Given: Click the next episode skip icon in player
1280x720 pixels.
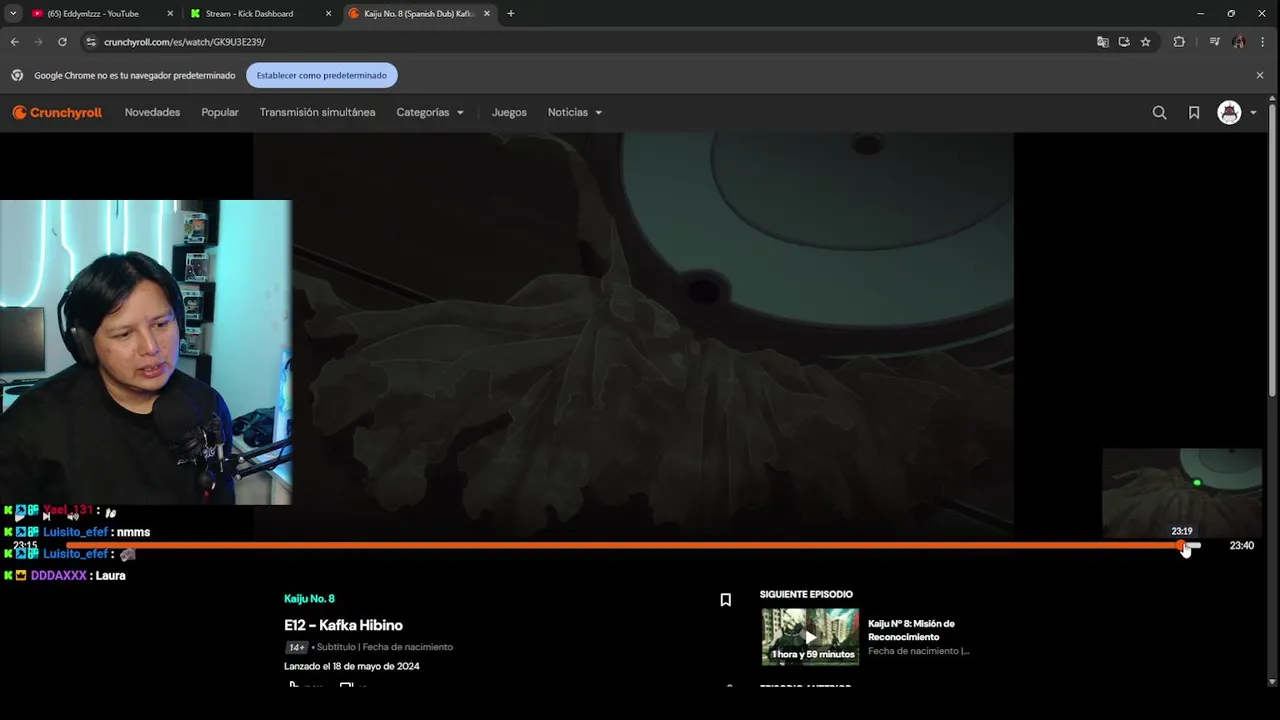Looking at the screenshot, I should (x=46, y=517).
